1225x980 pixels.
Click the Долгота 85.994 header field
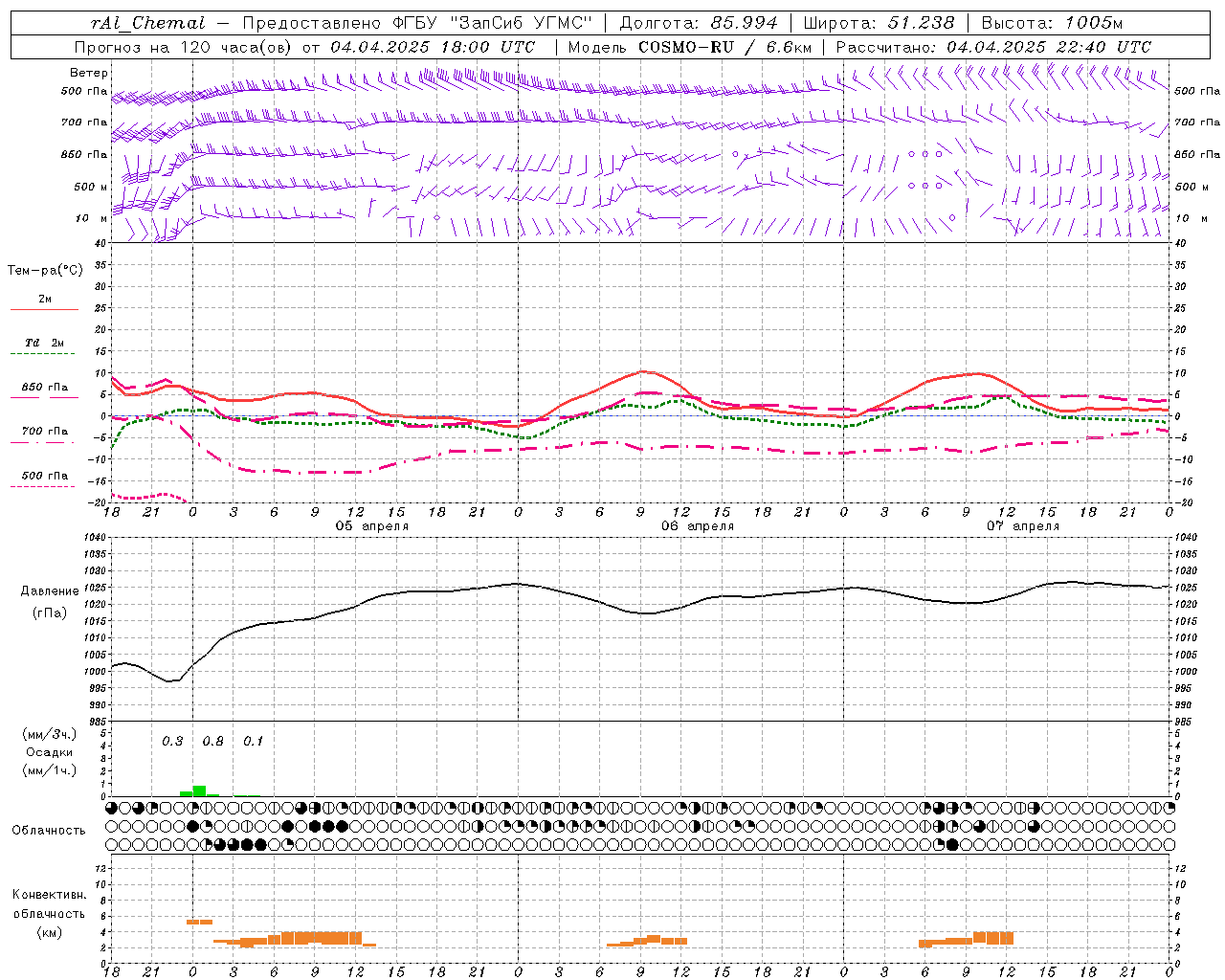[x=699, y=23]
